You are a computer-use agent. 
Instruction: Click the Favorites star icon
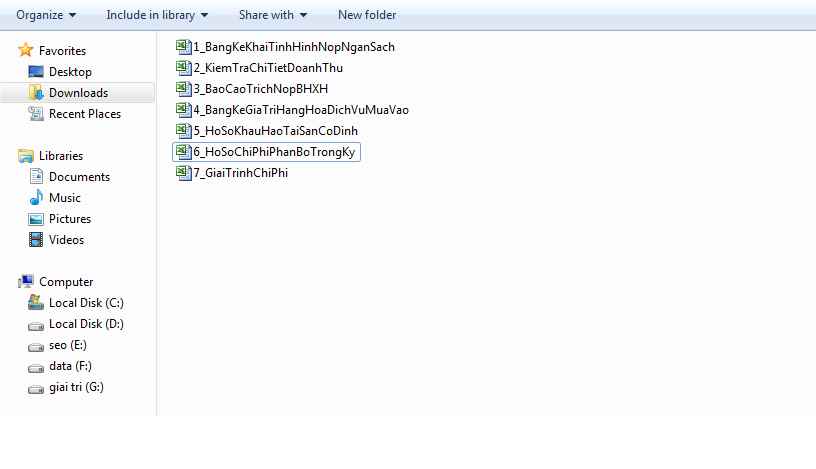26,50
